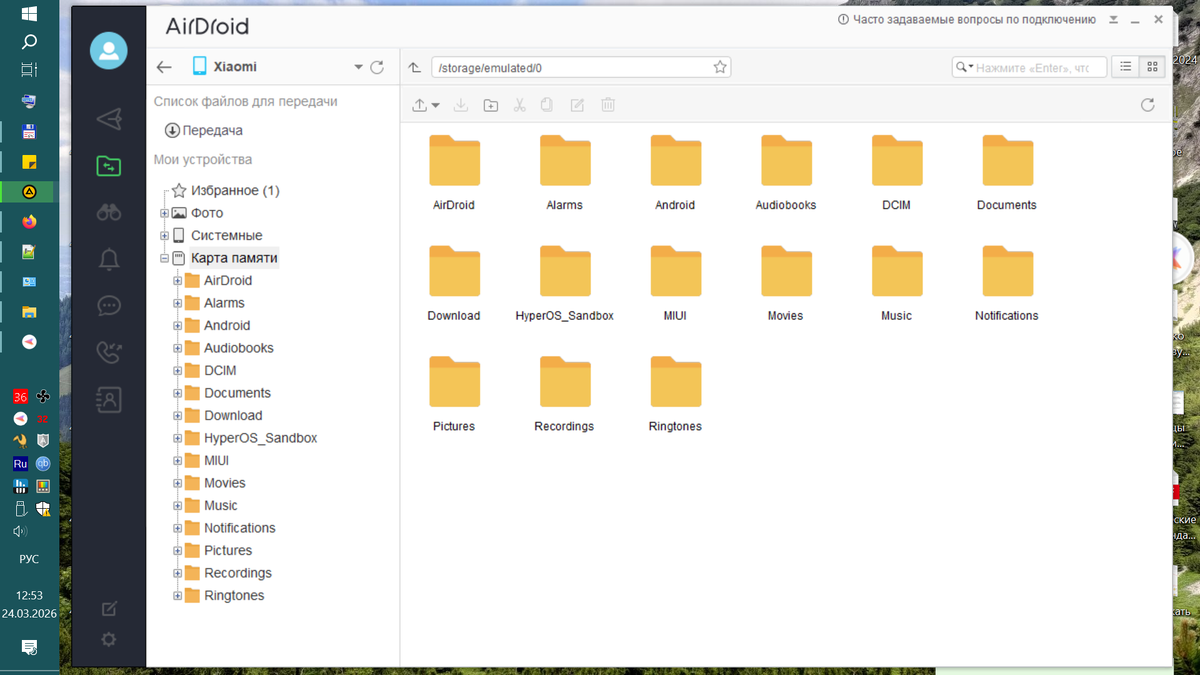Open Windows taskbar search
The image size is (1200, 675).
(29, 42)
